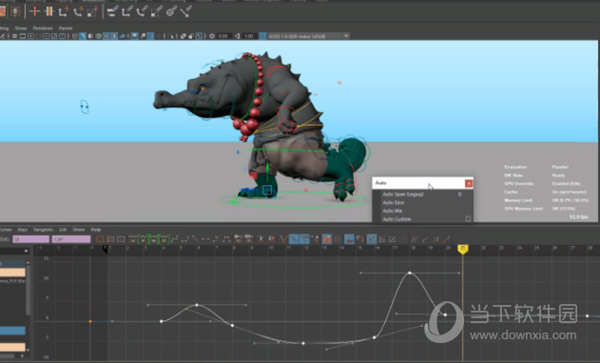This screenshot has width=600, height=363.
Task: Select the top orange row in the outliner
Action: (x=13, y=272)
